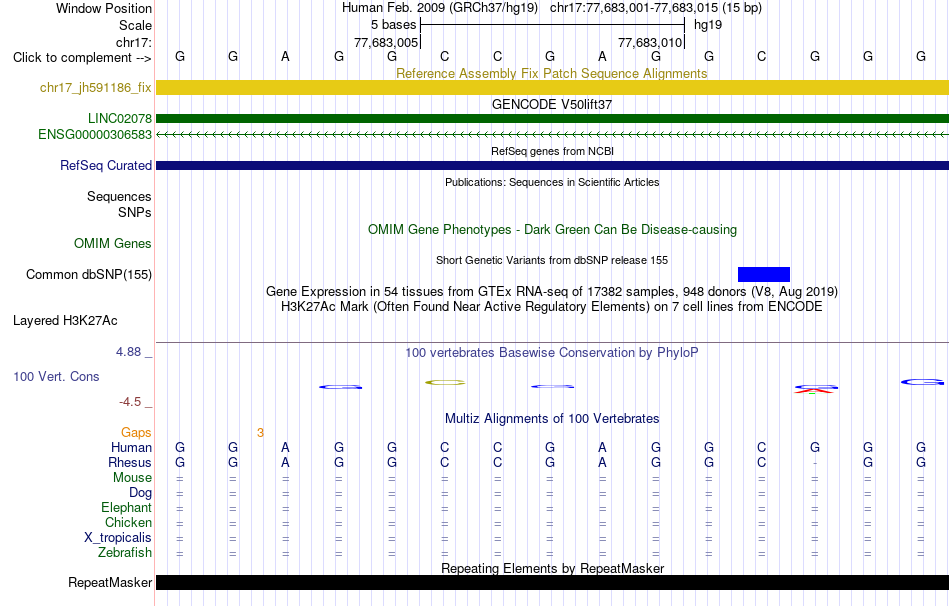Click the red and blue PhyloP glyph
Image resolution: width=950 pixels, height=606 pixels.
pos(815,389)
